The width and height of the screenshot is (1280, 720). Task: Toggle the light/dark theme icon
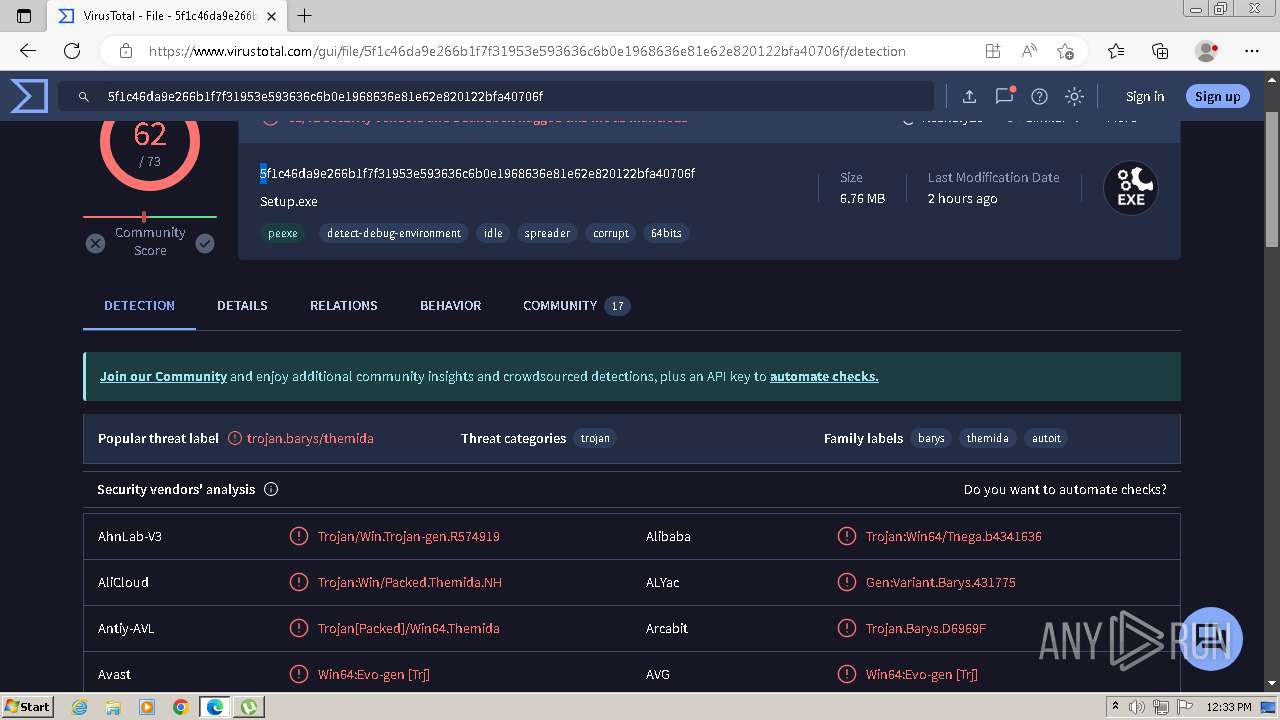(1074, 96)
